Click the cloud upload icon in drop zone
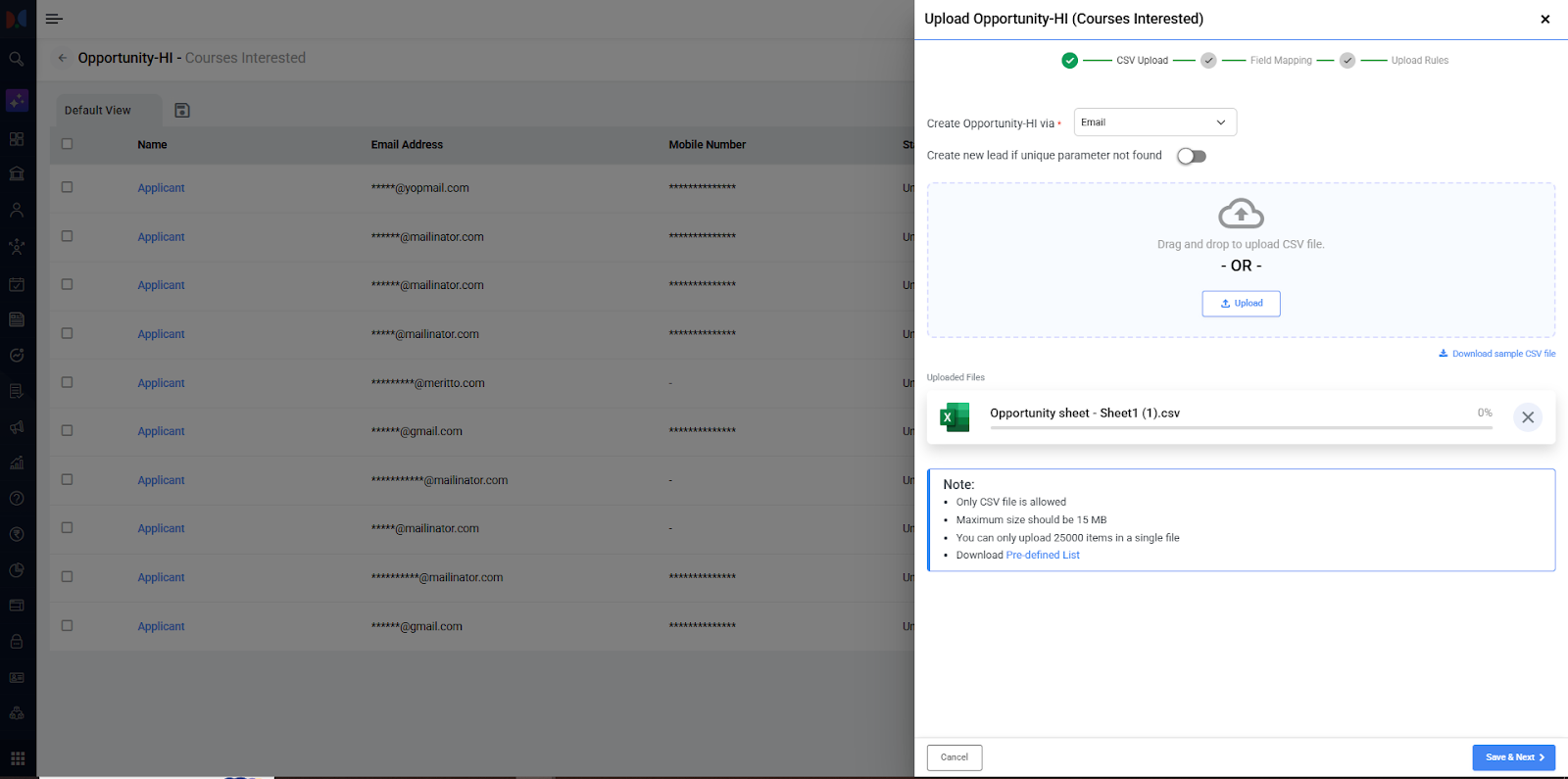 pyautogui.click(x=1241, y=214)
